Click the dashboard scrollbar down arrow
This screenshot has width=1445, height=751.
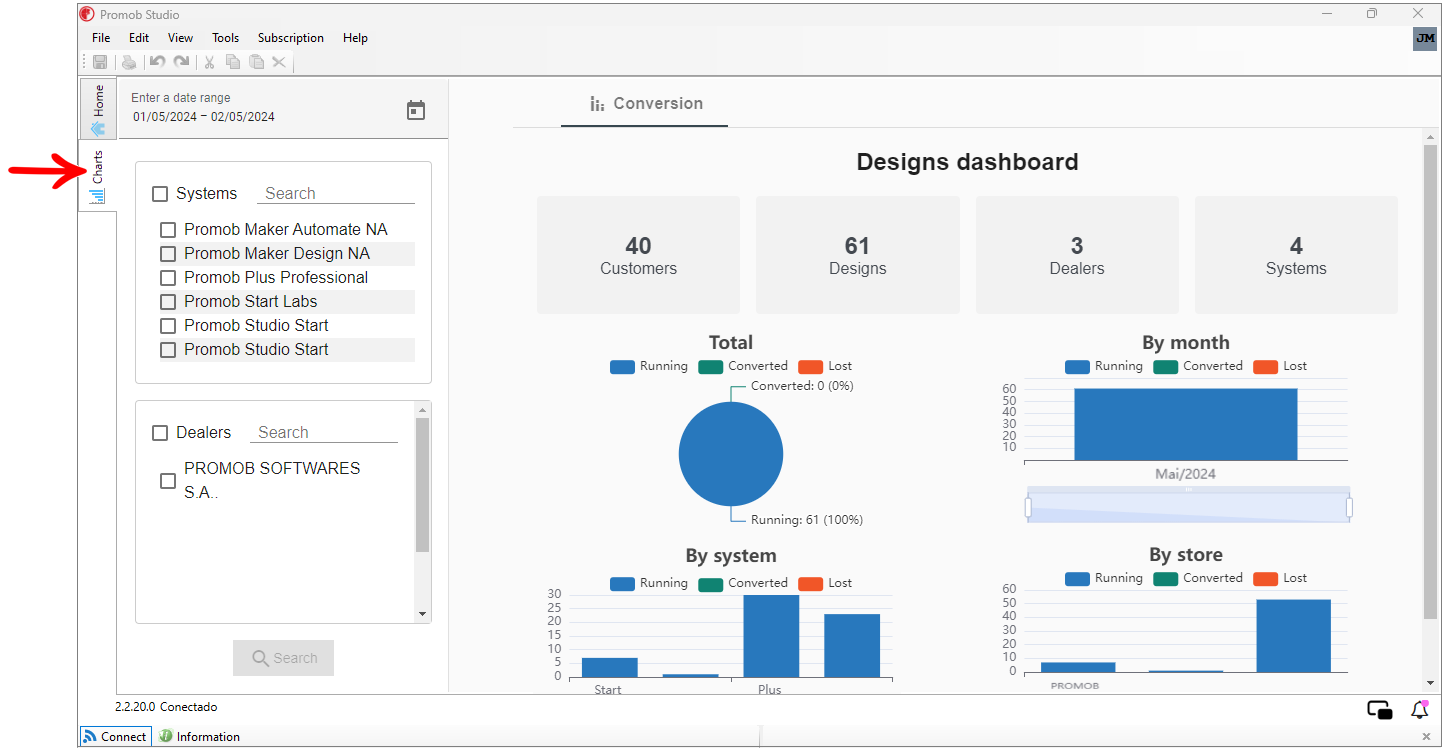[1430, 683]
